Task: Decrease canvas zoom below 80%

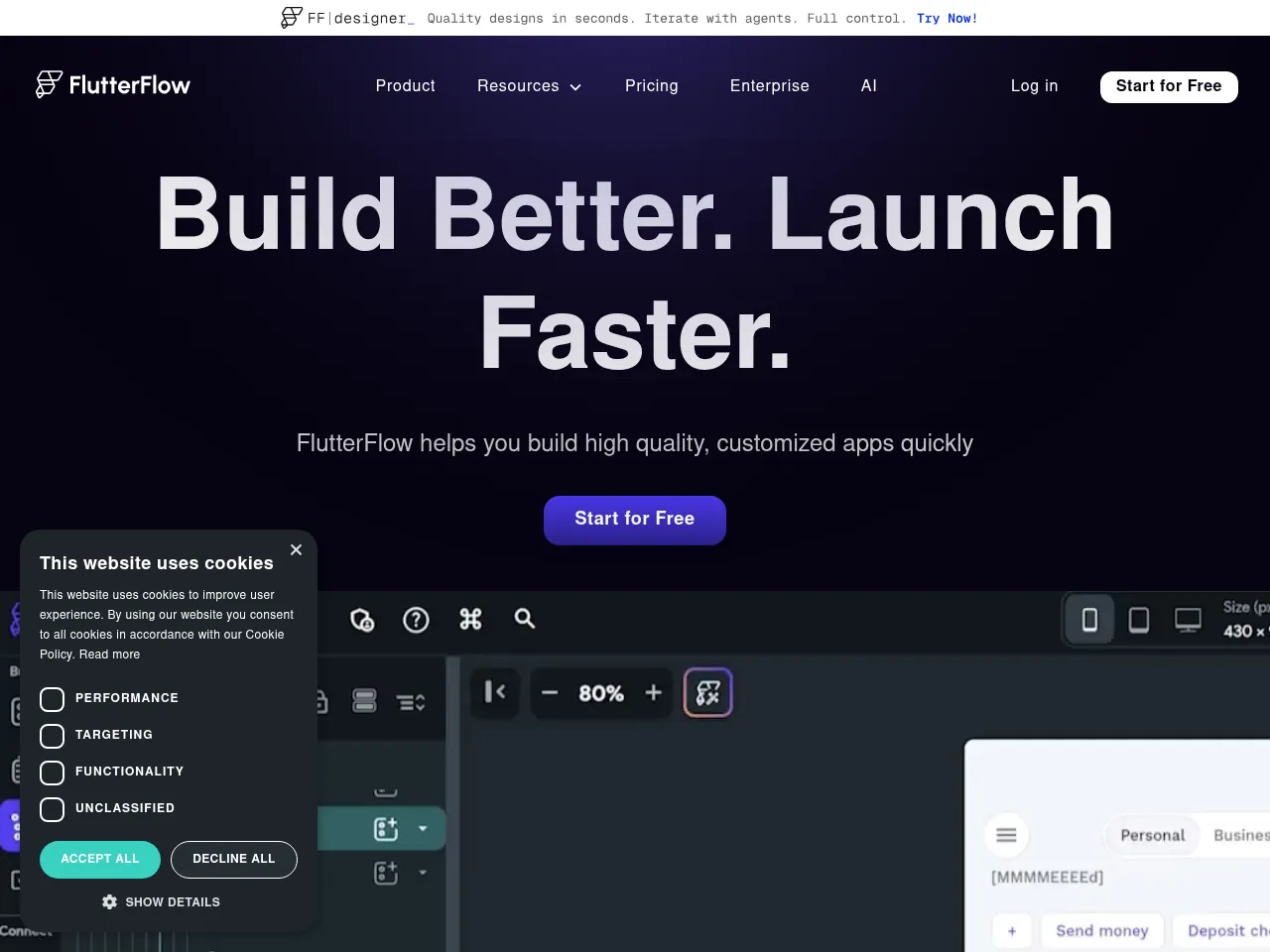Action: coord(550,693)
